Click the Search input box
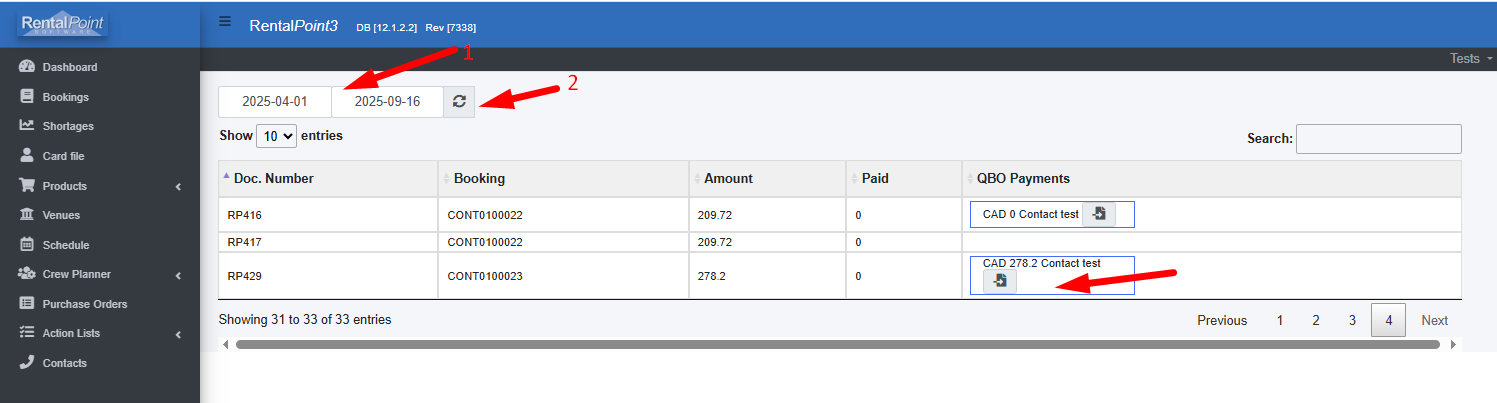 [x=1379, y=139]
